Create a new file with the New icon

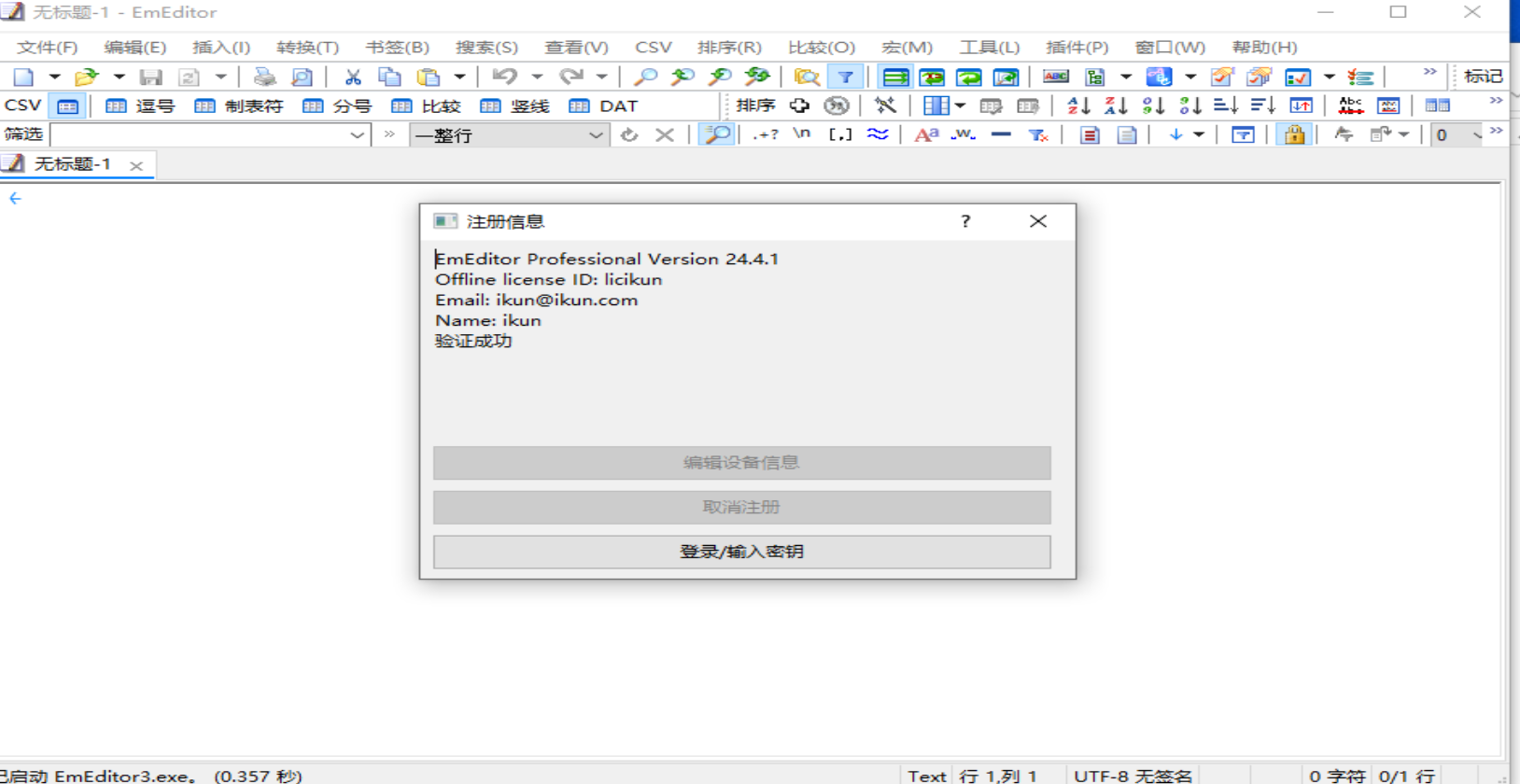23,77
